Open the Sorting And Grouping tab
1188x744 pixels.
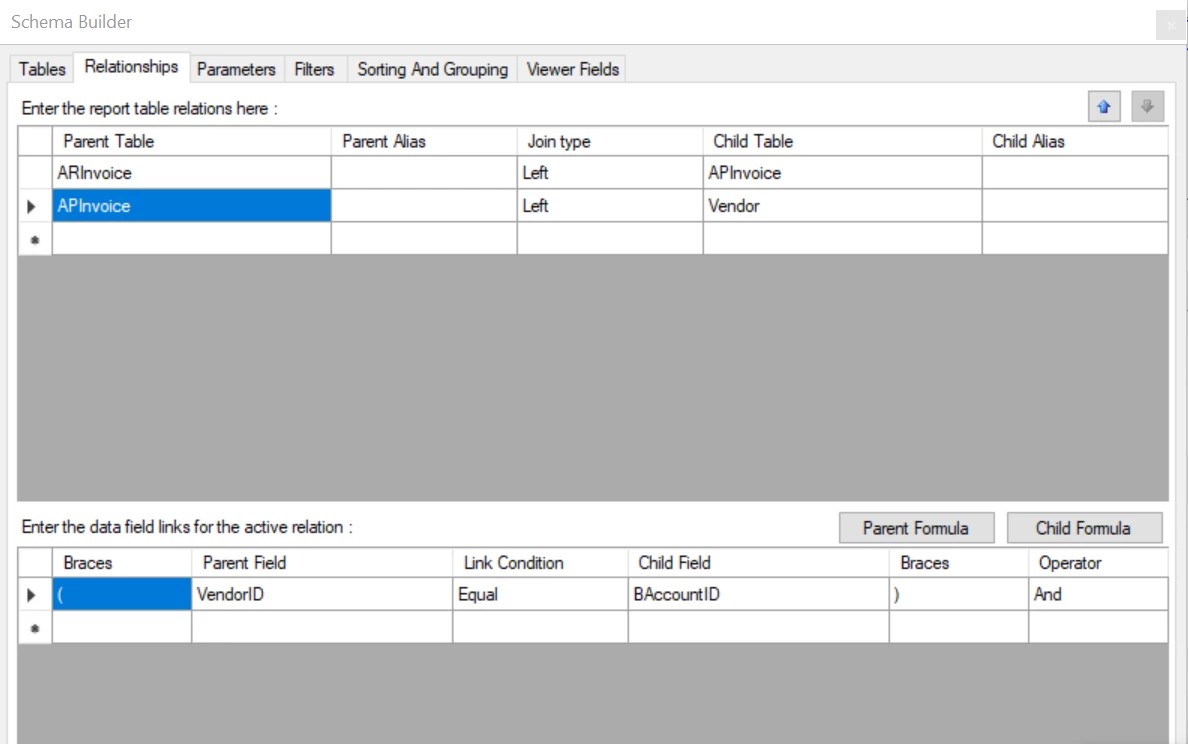[x=432, y=69]
